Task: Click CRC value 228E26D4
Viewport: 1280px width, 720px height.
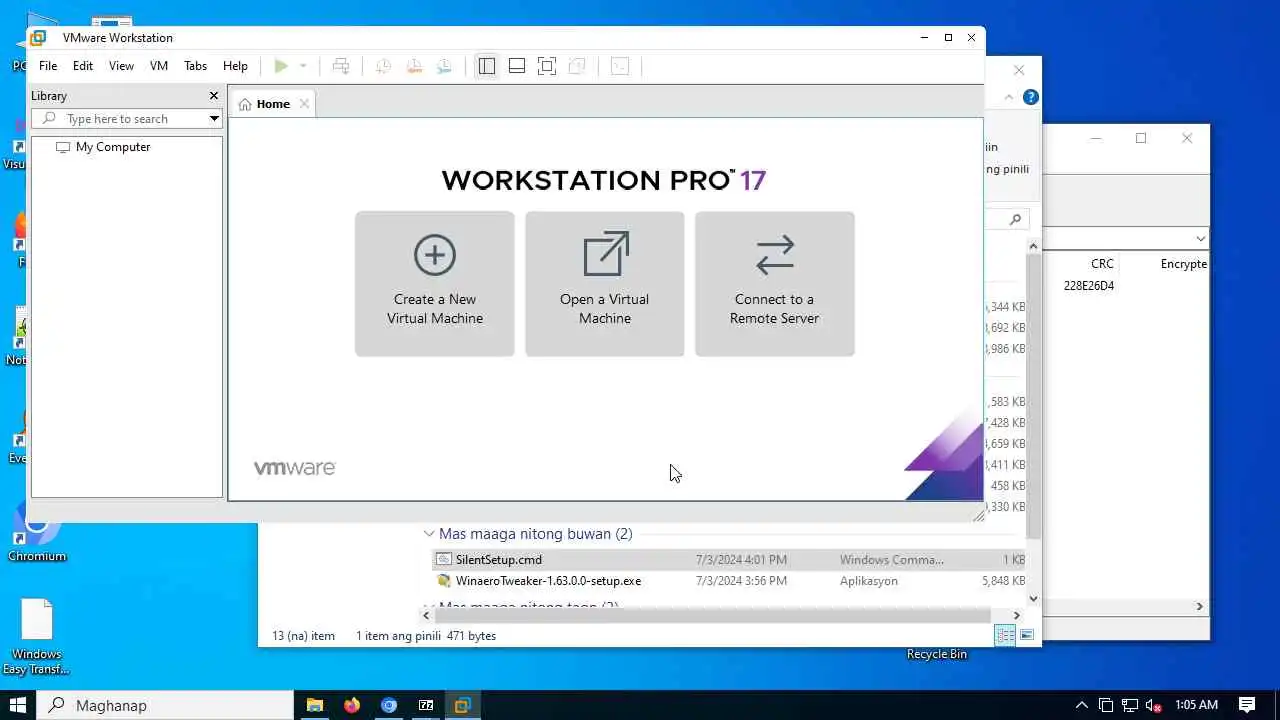Action: tap(1089, 286)
